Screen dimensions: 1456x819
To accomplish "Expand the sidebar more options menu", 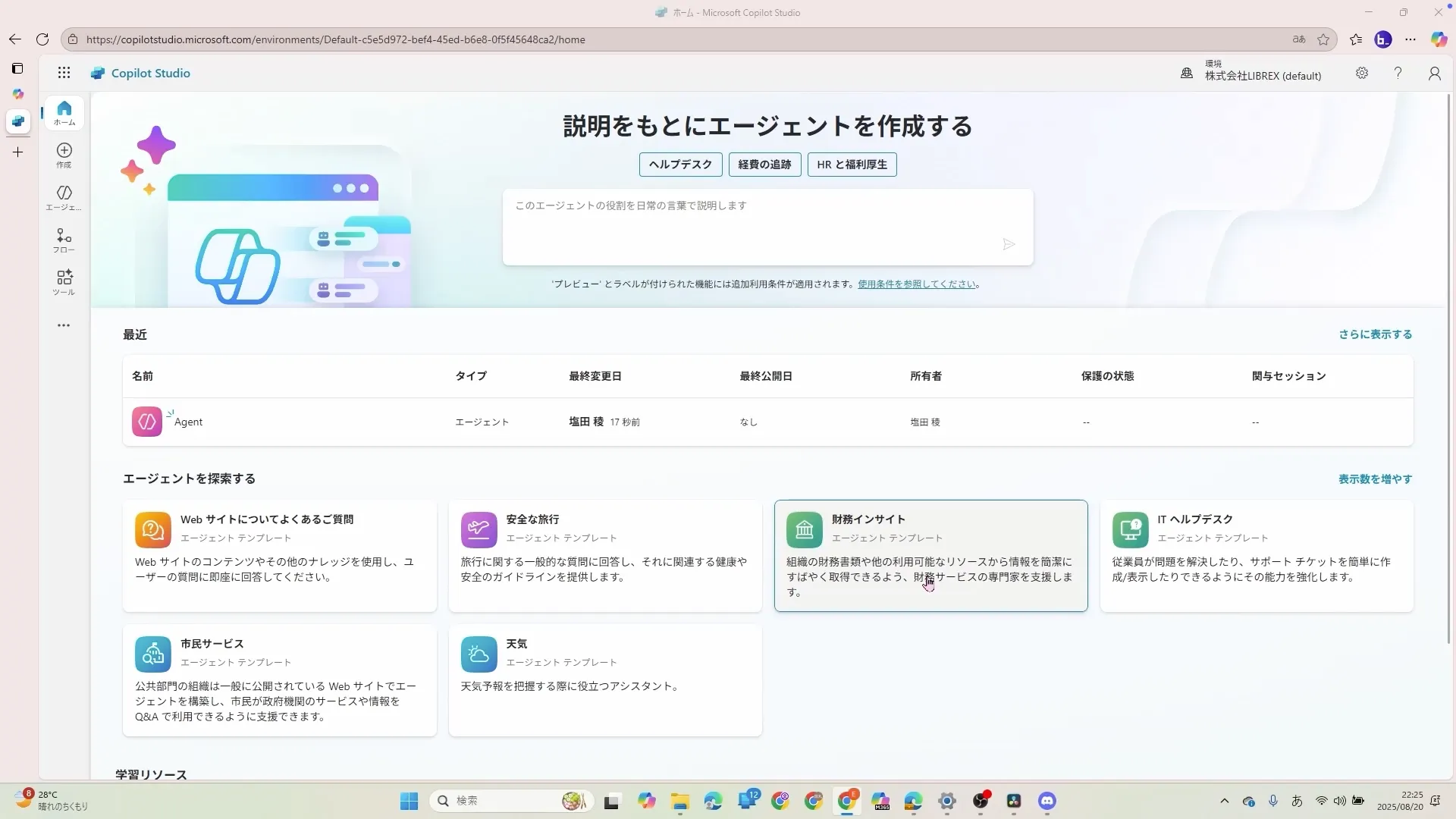I will [64, 325].
